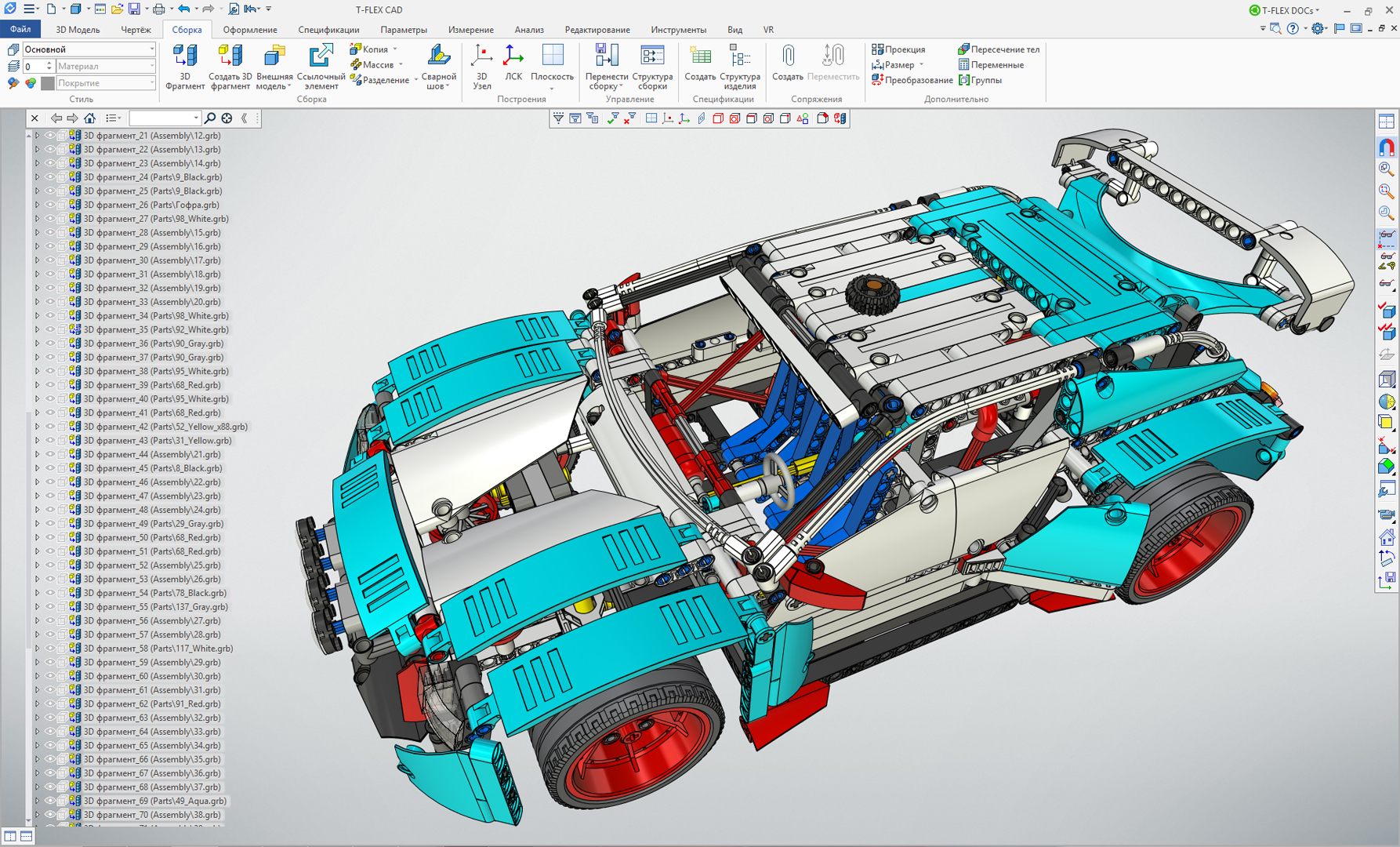The image size is (1400, 847).
Task: Toggle wireframe cube of 3D фрагмент_58
Action: coord(62,649)
